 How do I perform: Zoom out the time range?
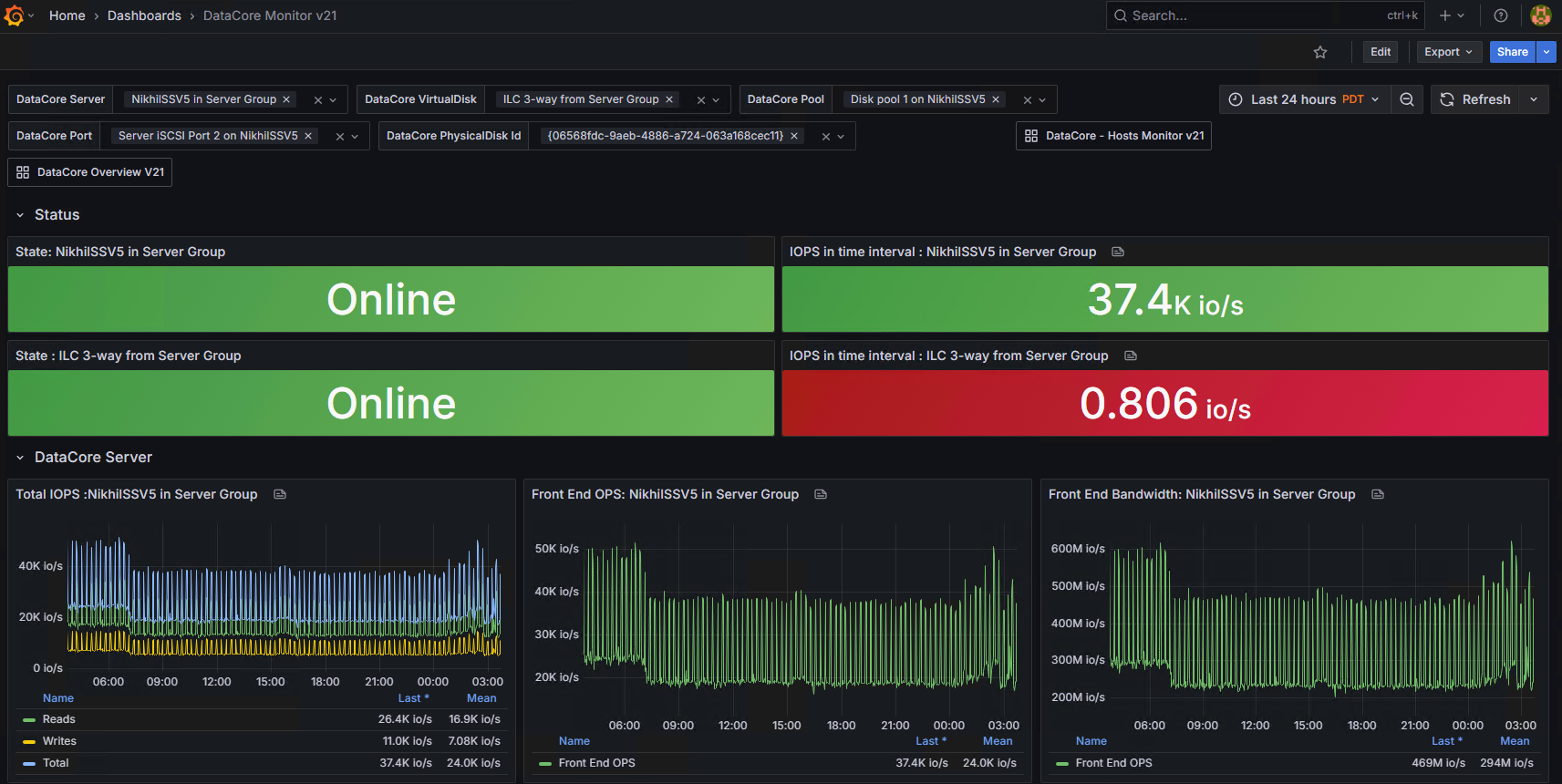click(1407, 99)
